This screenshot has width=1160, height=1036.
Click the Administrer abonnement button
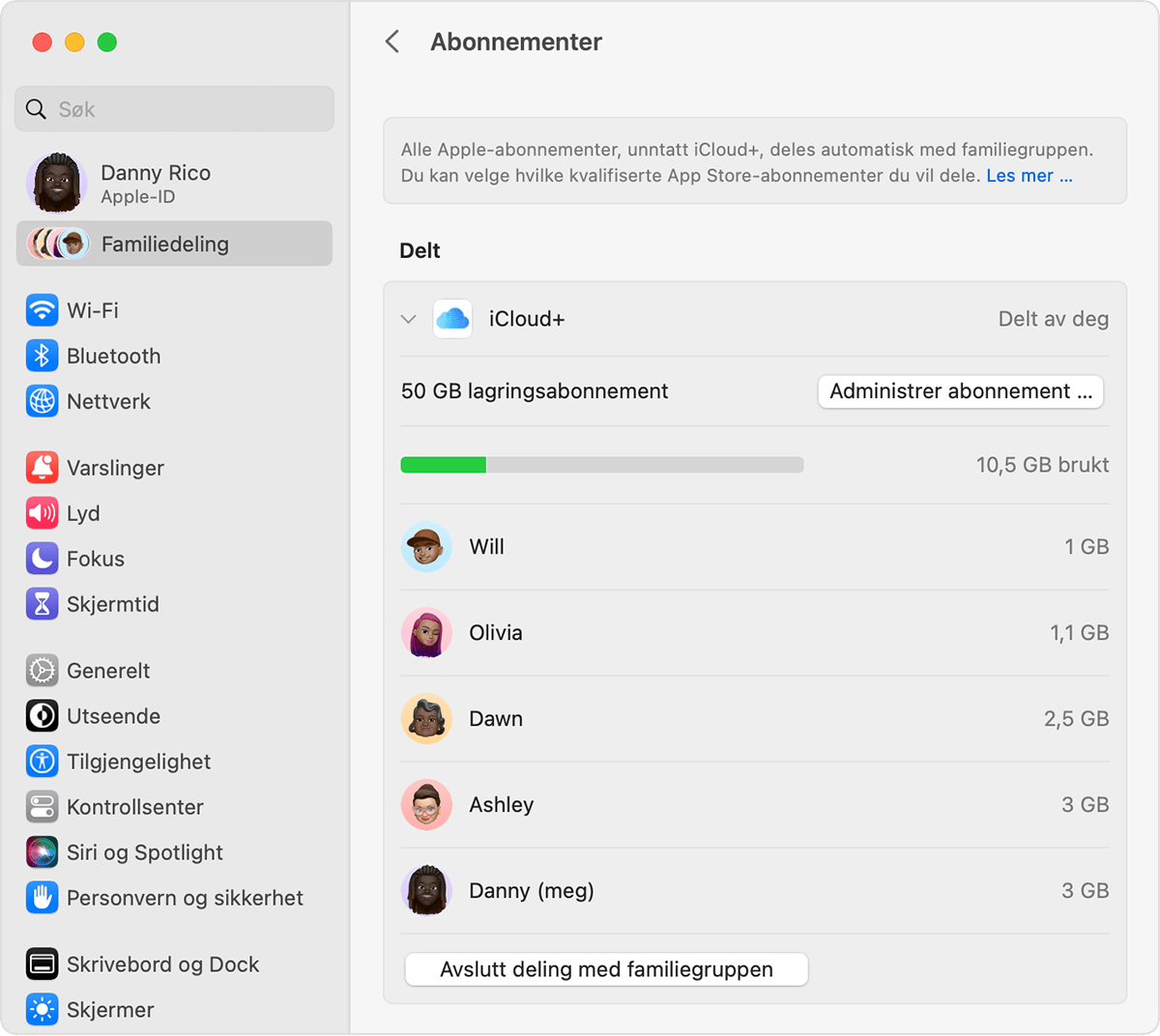(x=960, y=391)
